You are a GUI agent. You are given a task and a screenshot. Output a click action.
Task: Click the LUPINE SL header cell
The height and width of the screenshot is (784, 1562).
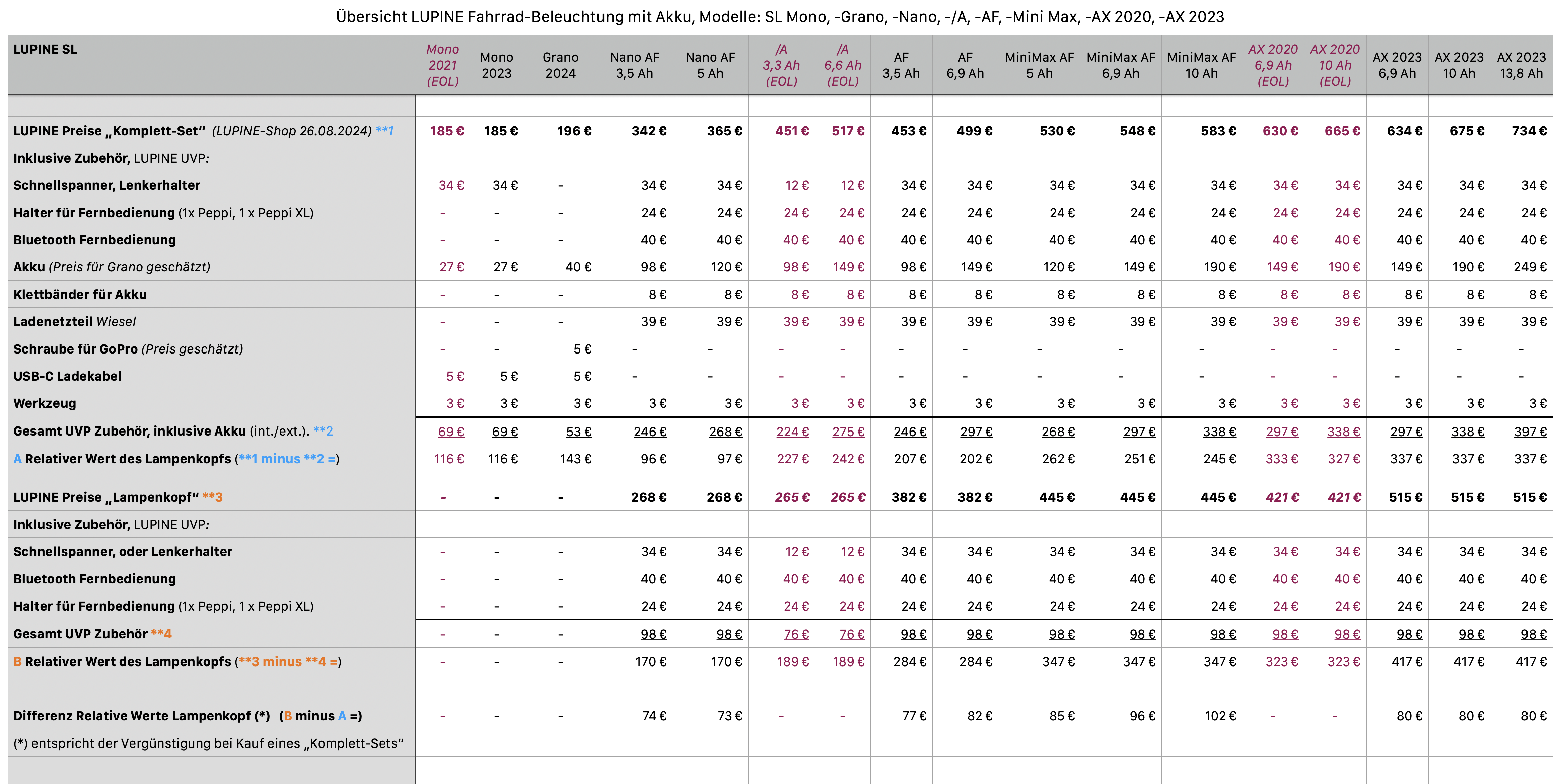(46, 49)
